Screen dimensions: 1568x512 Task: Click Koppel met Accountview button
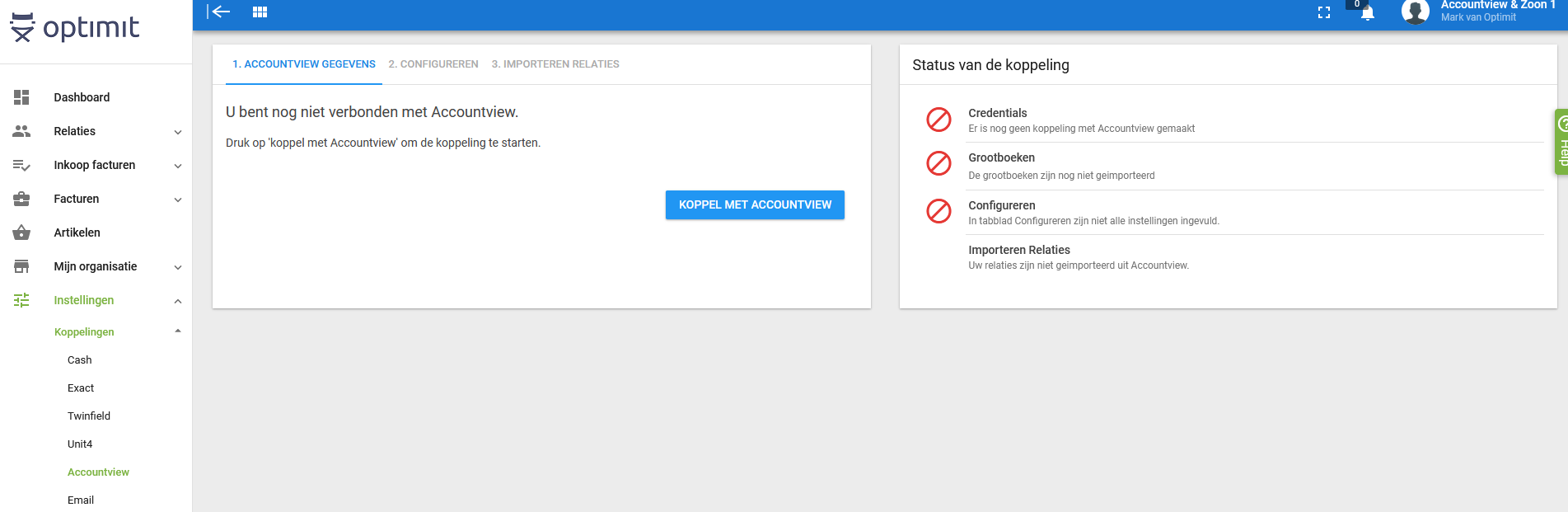pos(755,204)
